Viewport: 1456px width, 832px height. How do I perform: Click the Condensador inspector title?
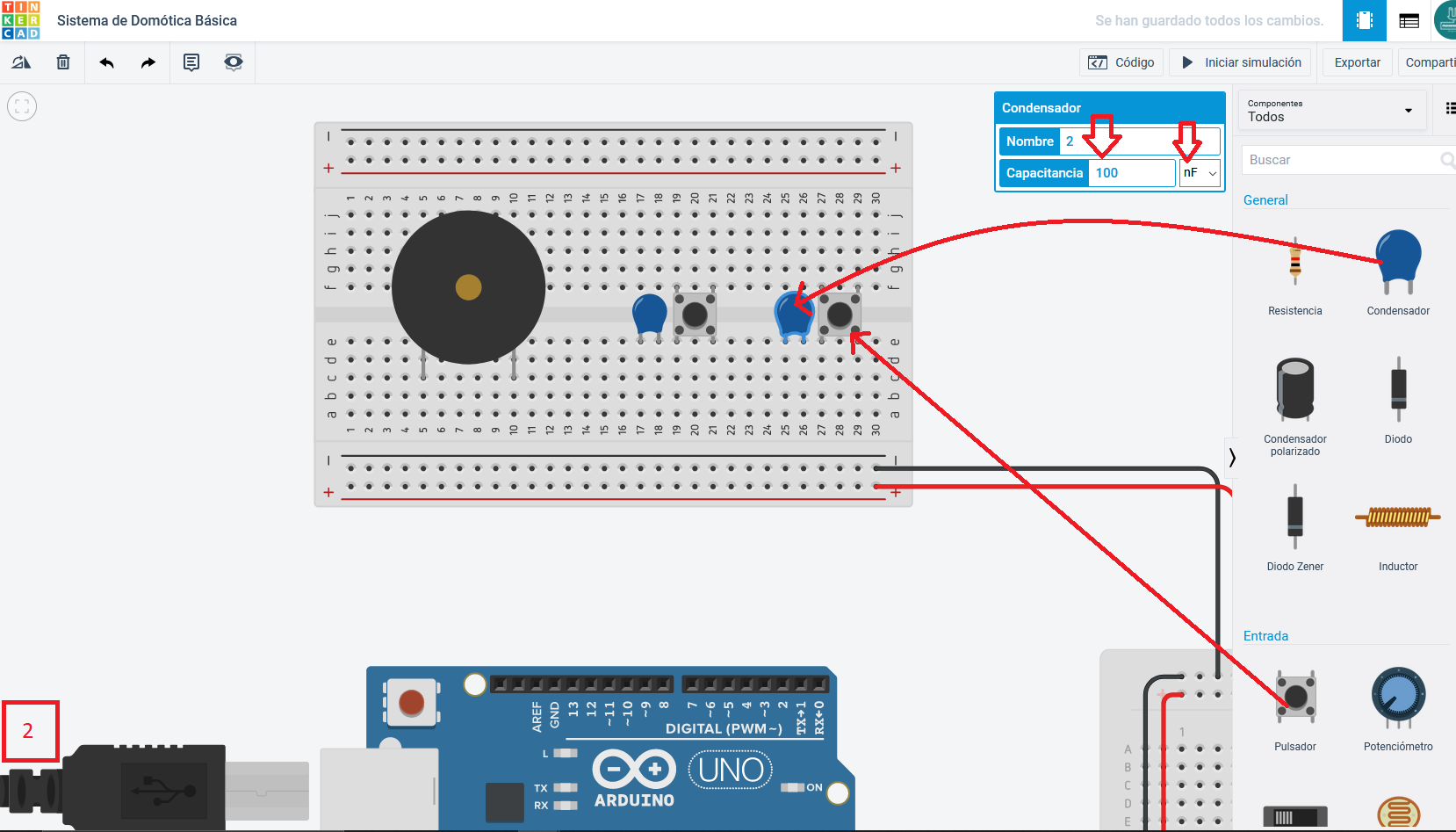pyautogui.click(x=1042, y=108)
